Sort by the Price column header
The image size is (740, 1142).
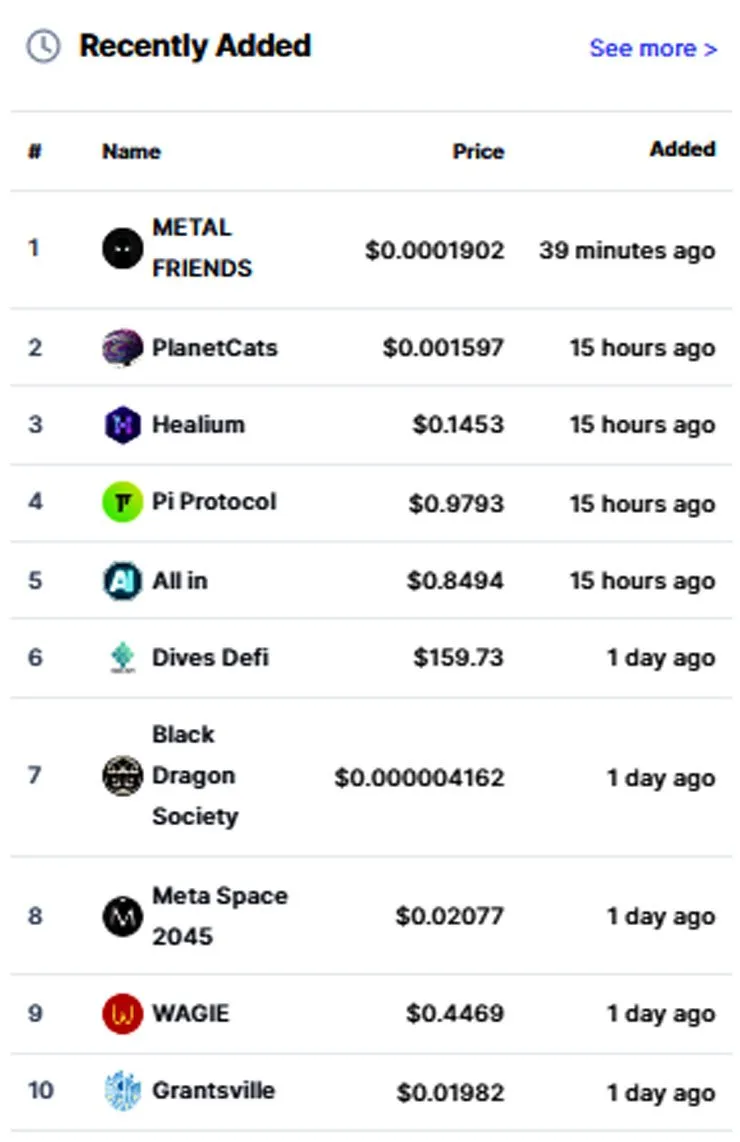[478, 152]
